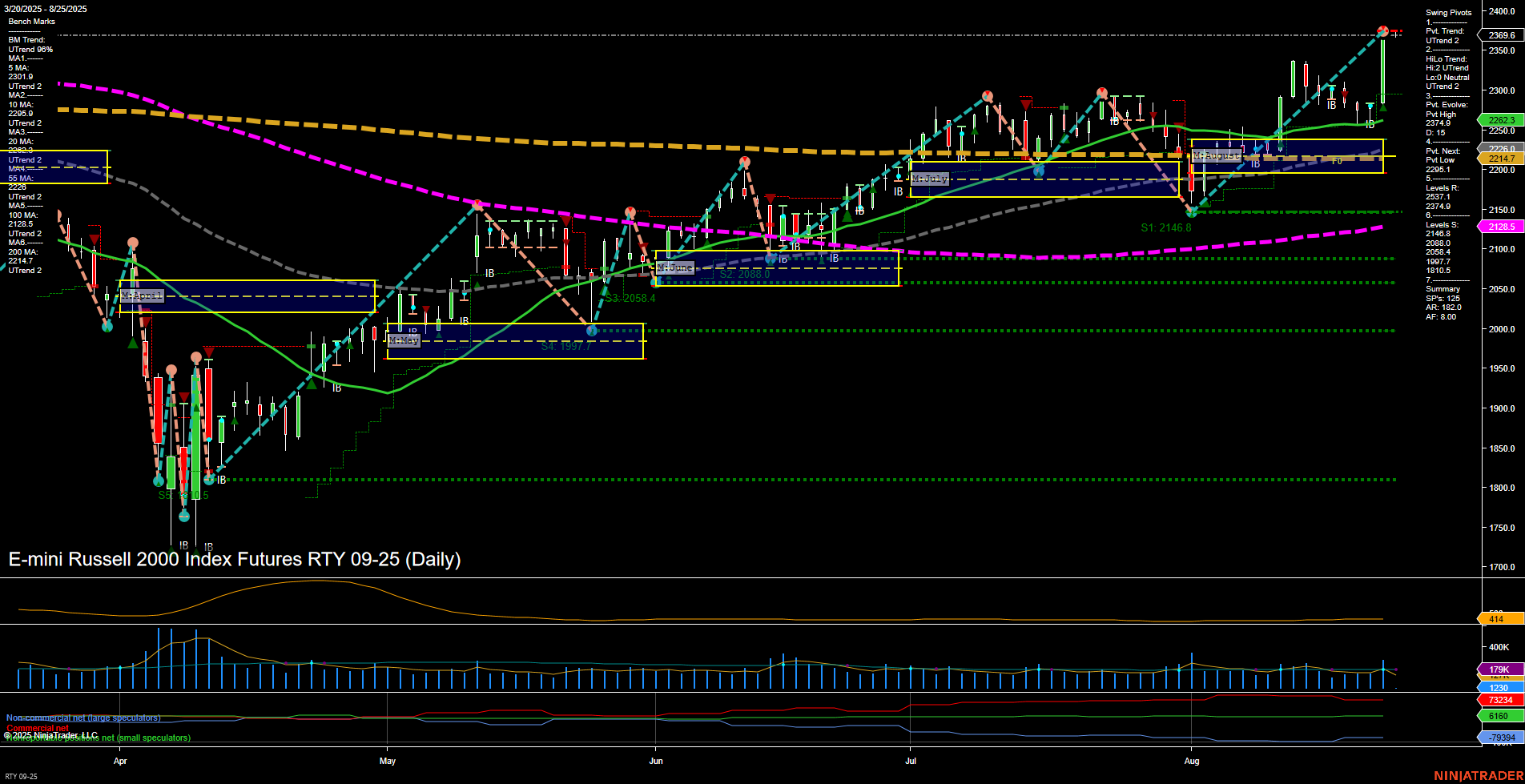Toggle the M-May monthly range label

404,340
